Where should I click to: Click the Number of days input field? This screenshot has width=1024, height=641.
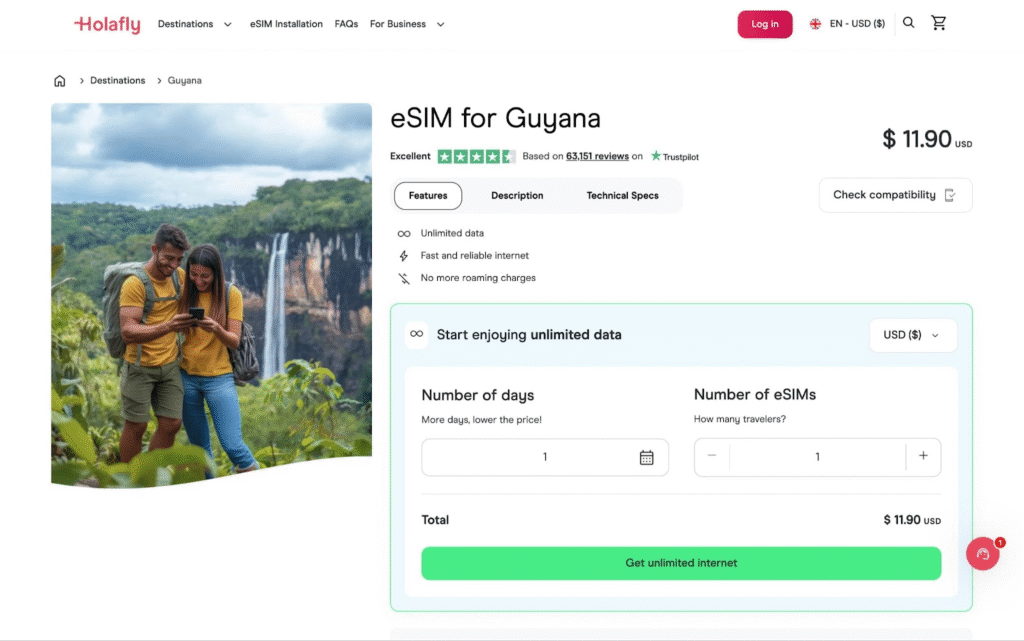pos(545,456)
